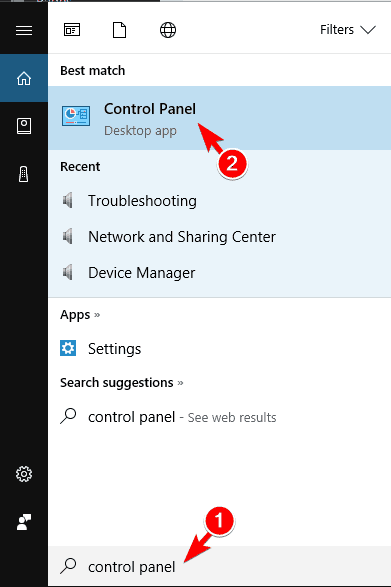Filter results by Apps icon
Viewport: 391px width, 587px height.
(72, 30)
